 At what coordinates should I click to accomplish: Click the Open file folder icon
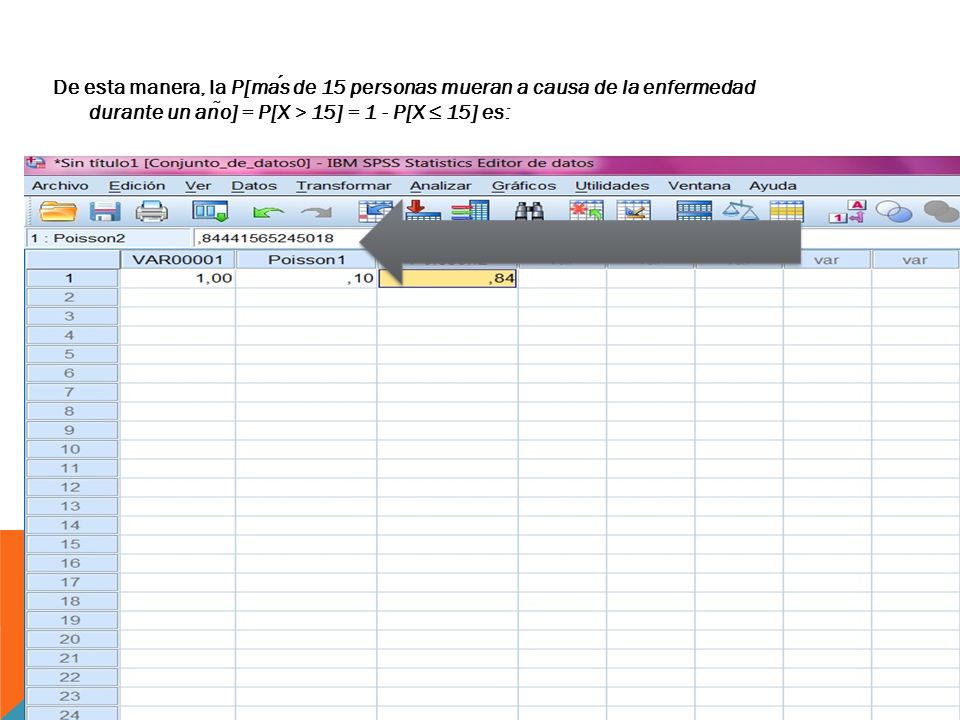58,212
